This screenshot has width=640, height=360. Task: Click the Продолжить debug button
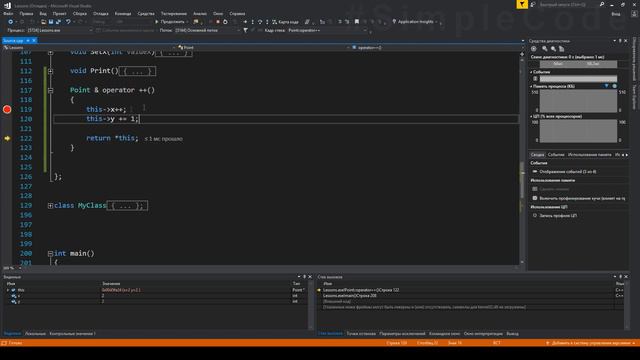(170, 22)
